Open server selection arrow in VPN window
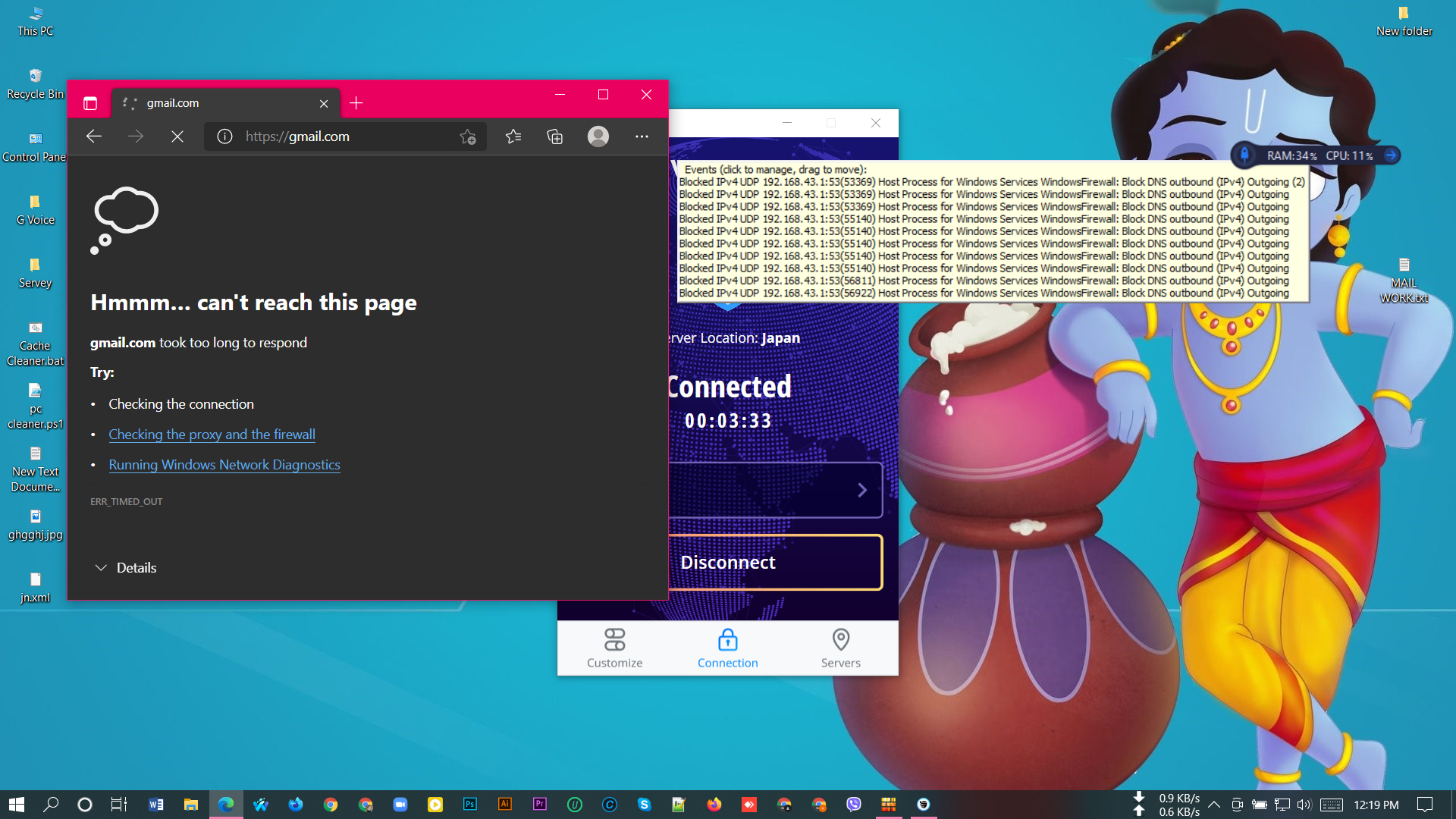1456x819 pixels. (x=862, y=490)
